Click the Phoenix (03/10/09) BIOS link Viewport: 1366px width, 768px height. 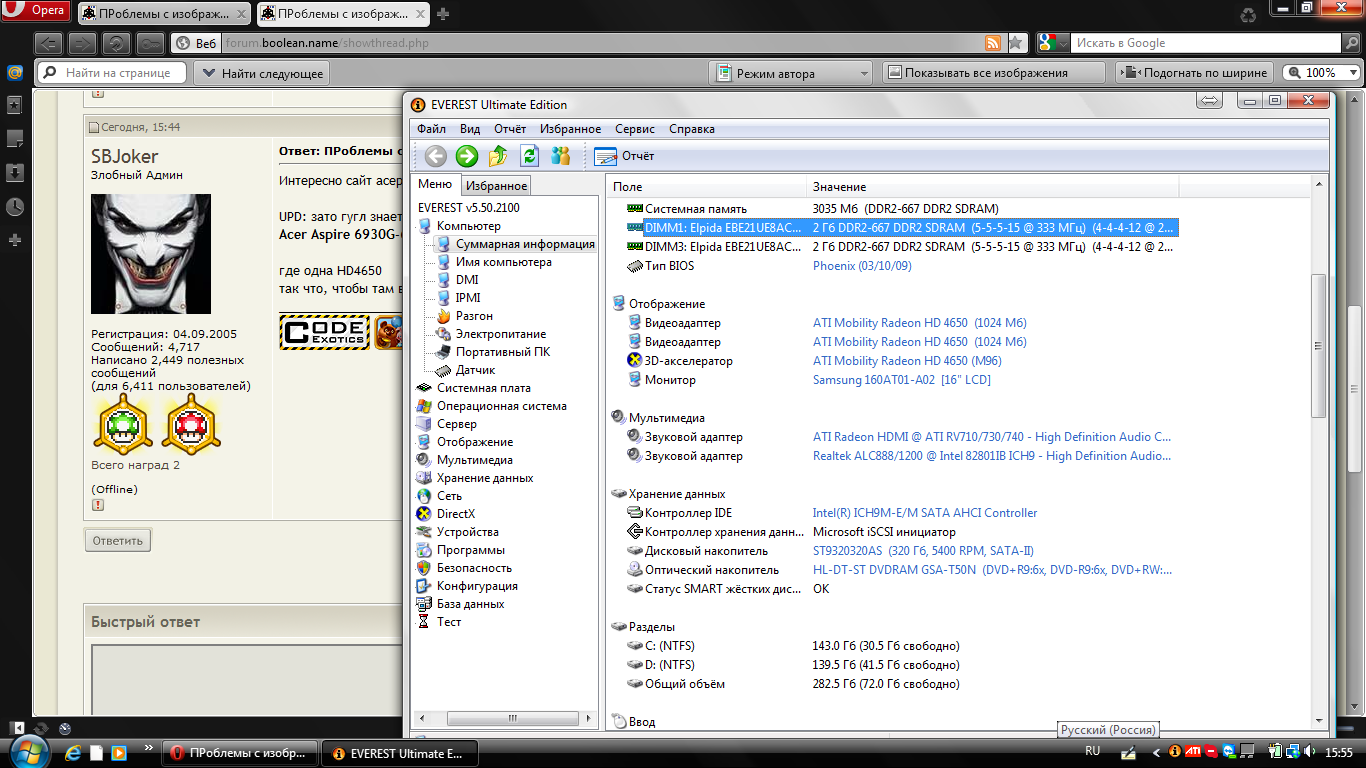pos(862,266)
